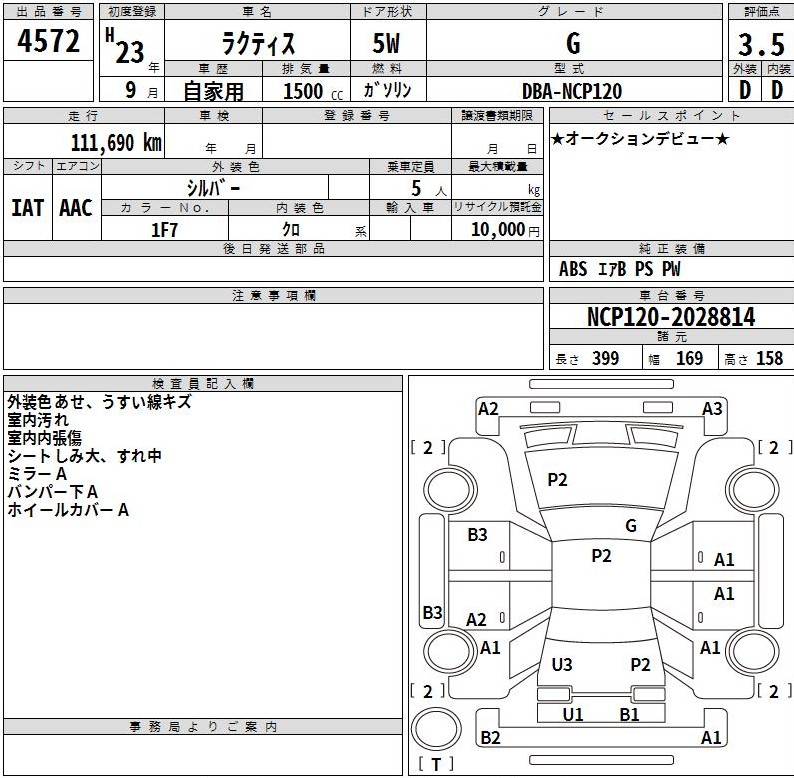Image resolution: width=794 pixels, height=778 pixels.
Task: Click sales point ★オークションデビュー★
Action: 640,138
